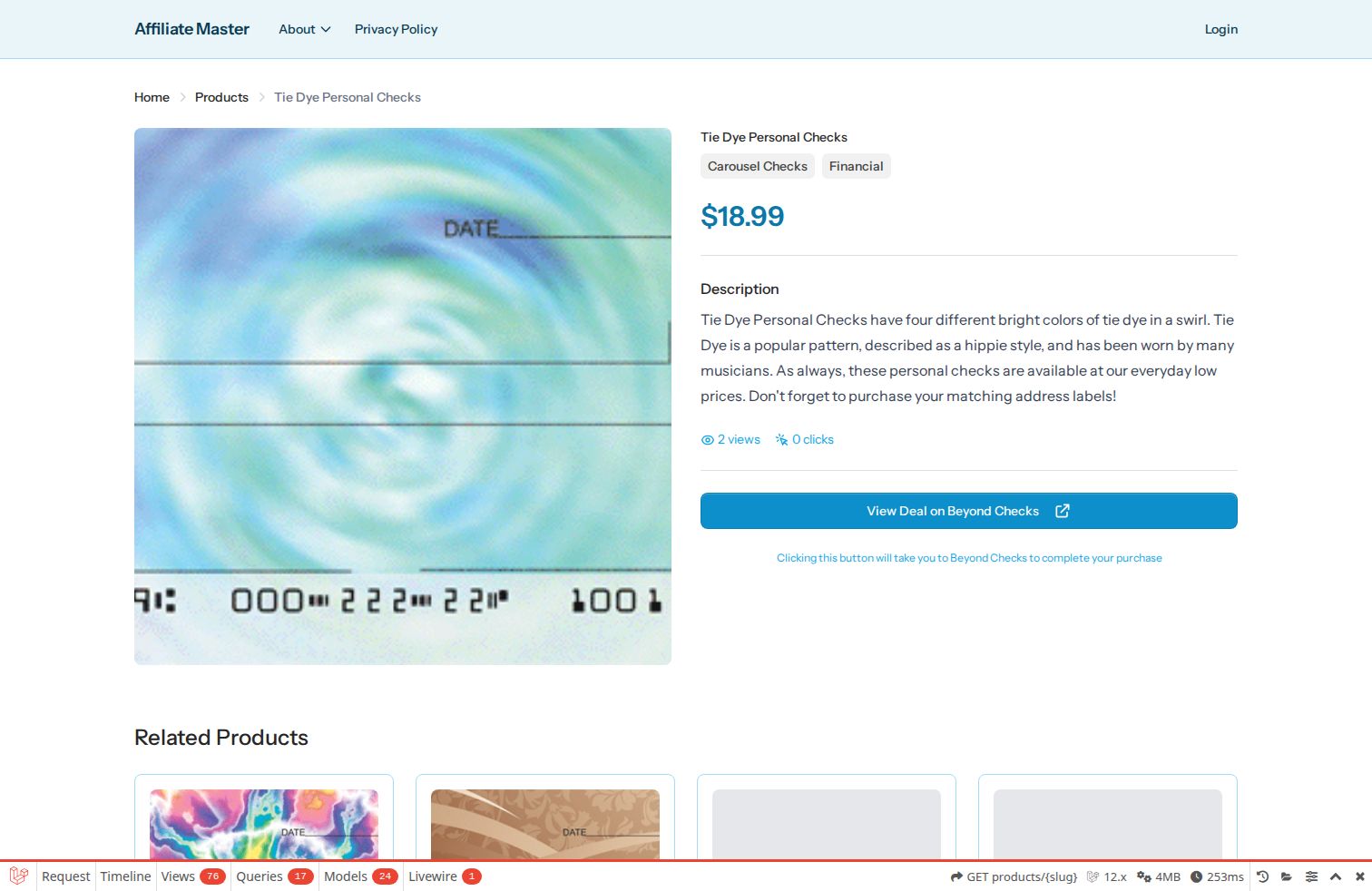
Task: Open the Queries debugbar tab
Action: pos(274,876)
